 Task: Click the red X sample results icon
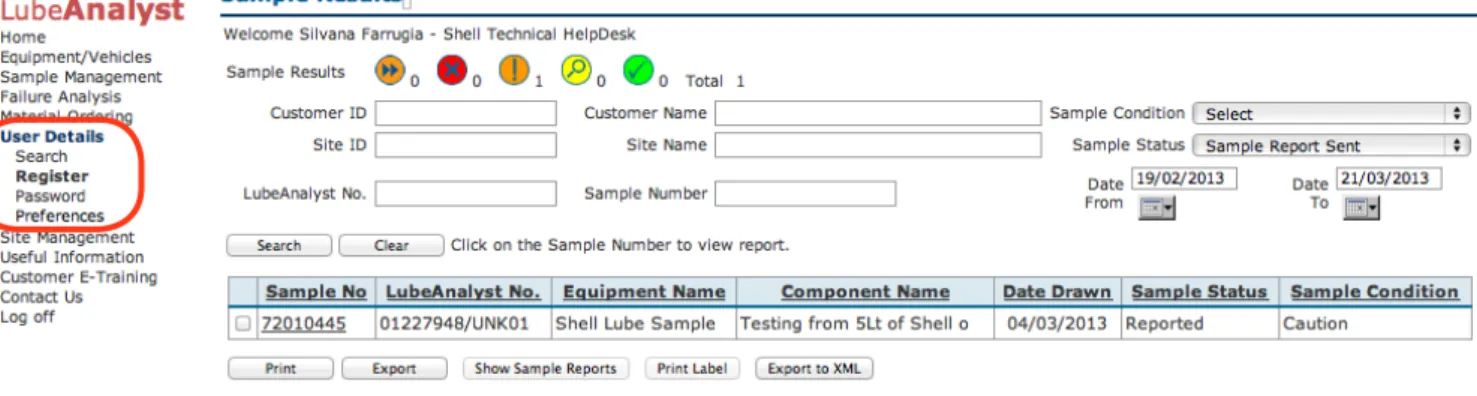[452, 71]
